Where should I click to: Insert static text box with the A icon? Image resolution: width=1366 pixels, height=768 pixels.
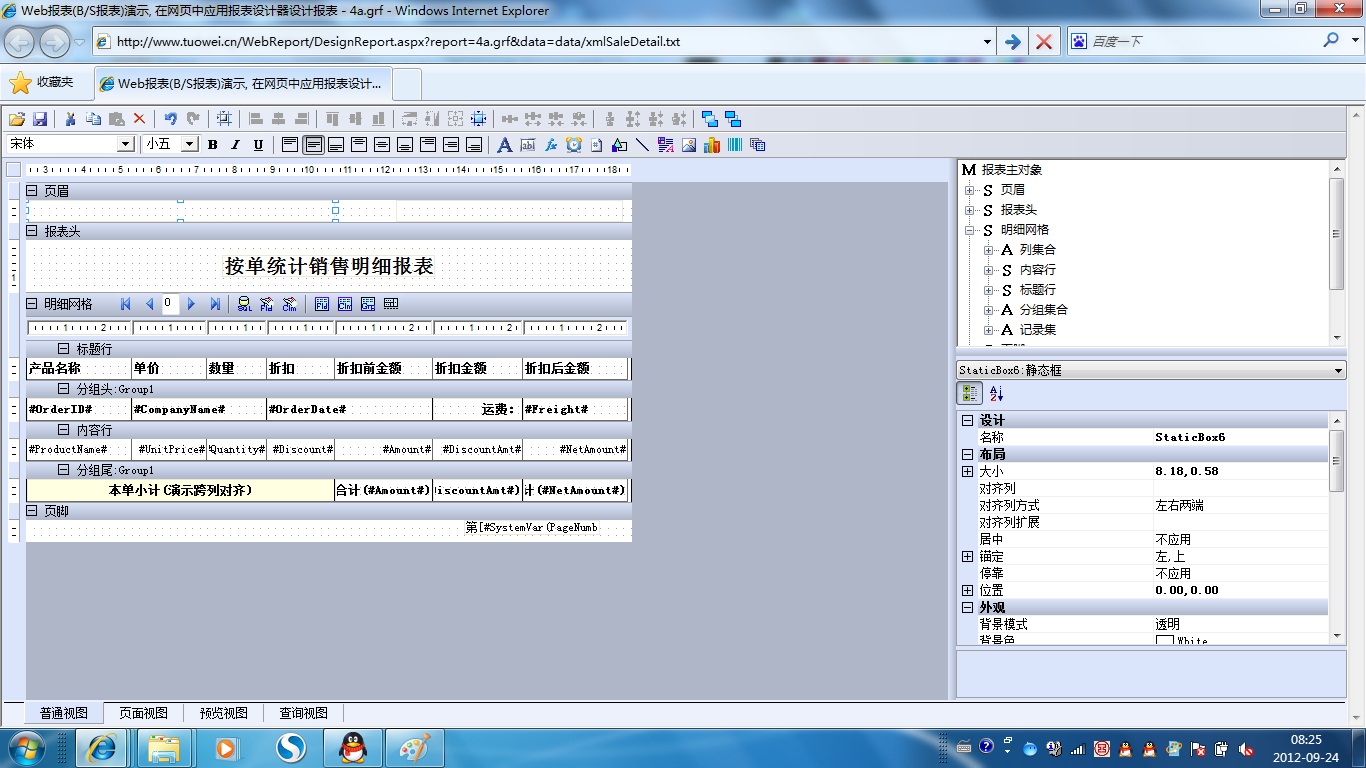(505, 145)
